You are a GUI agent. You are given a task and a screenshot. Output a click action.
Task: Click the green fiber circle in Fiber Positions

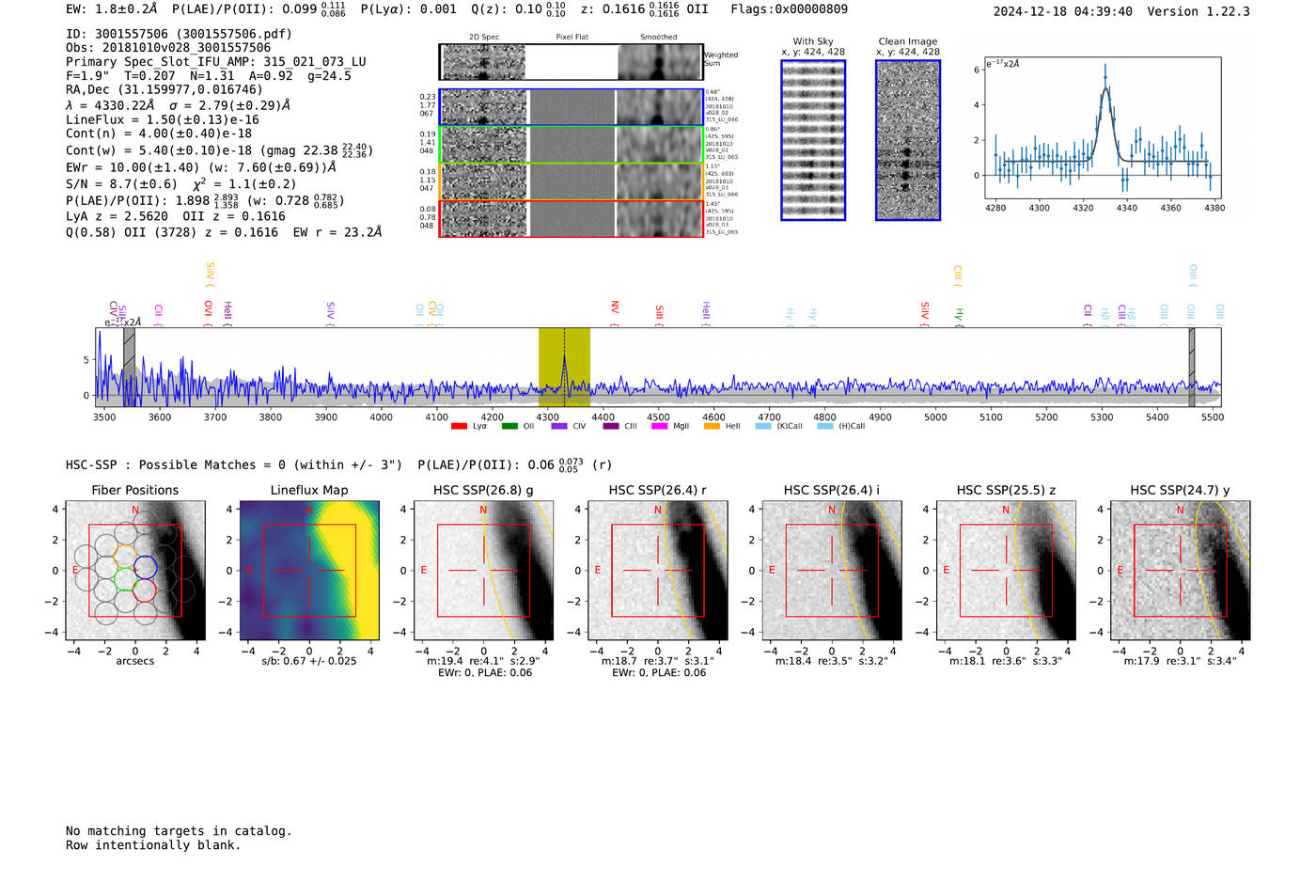125,579
